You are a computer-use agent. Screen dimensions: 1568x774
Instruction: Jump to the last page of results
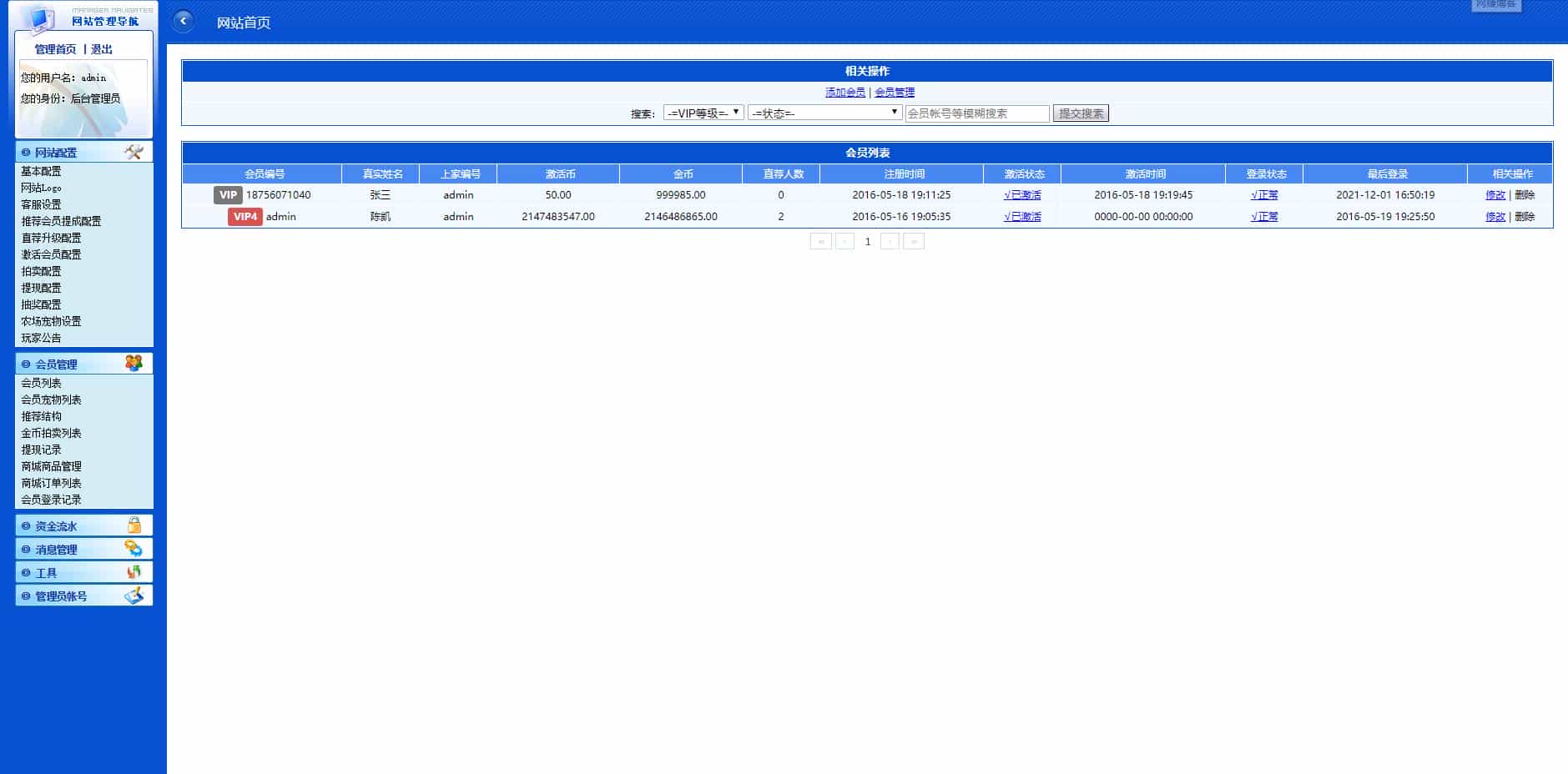click(x=914, y=241)
